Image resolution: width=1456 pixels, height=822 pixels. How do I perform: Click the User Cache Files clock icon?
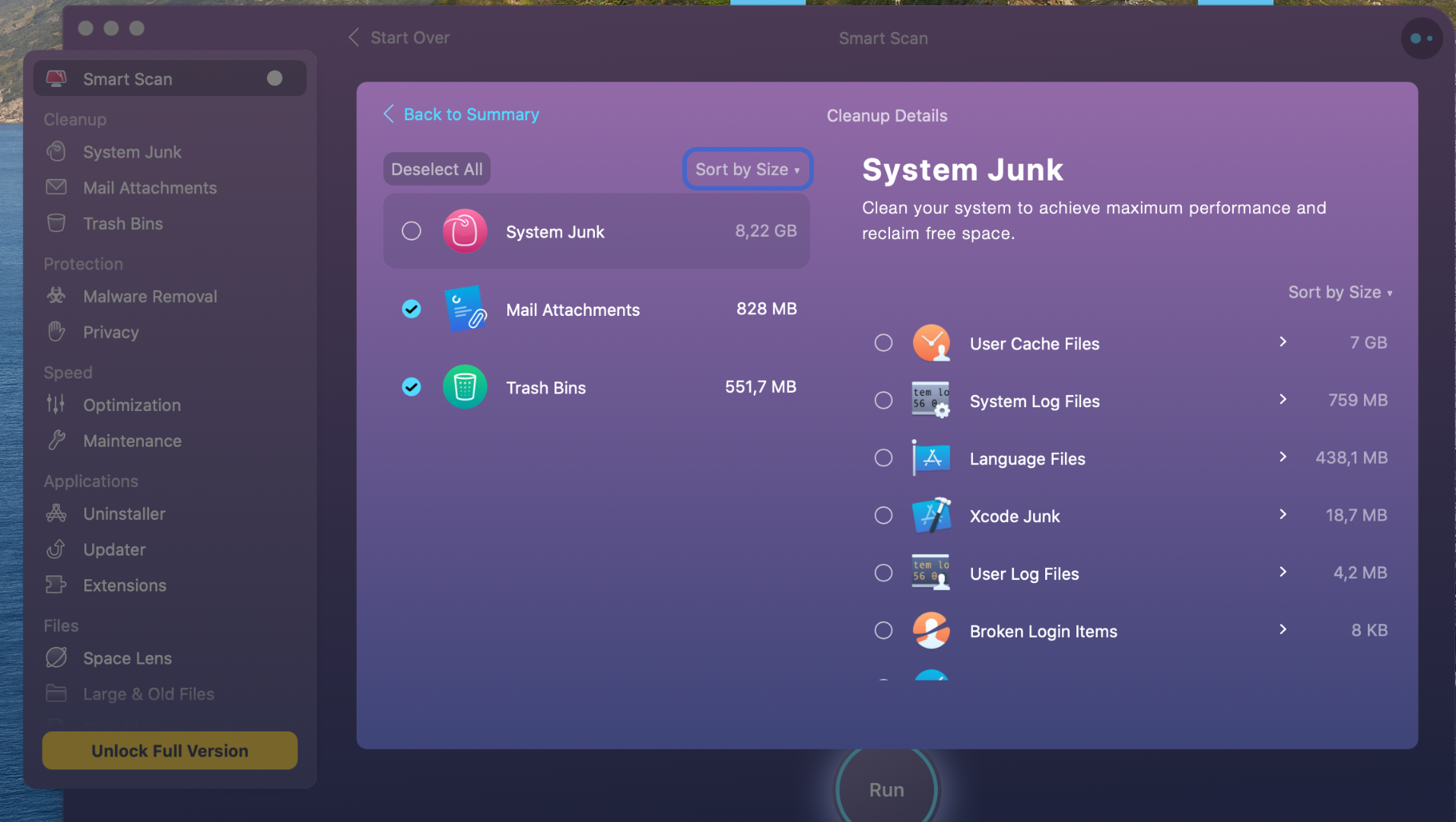click(931, 342)
